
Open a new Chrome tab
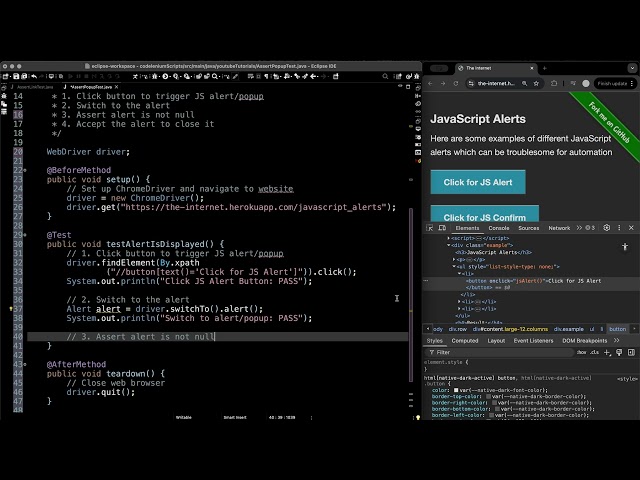click(x=544, y=68)
